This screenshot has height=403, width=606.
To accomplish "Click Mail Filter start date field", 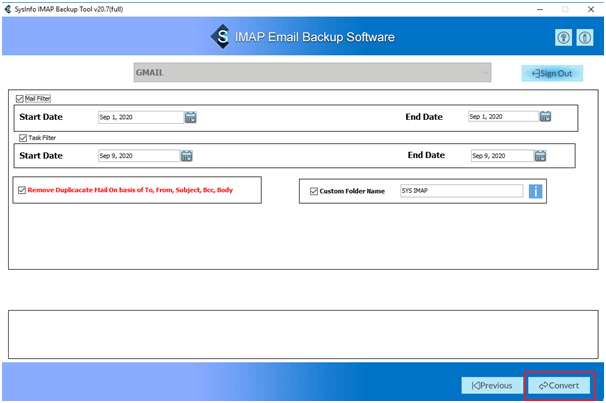I will (x=139, y=117).
